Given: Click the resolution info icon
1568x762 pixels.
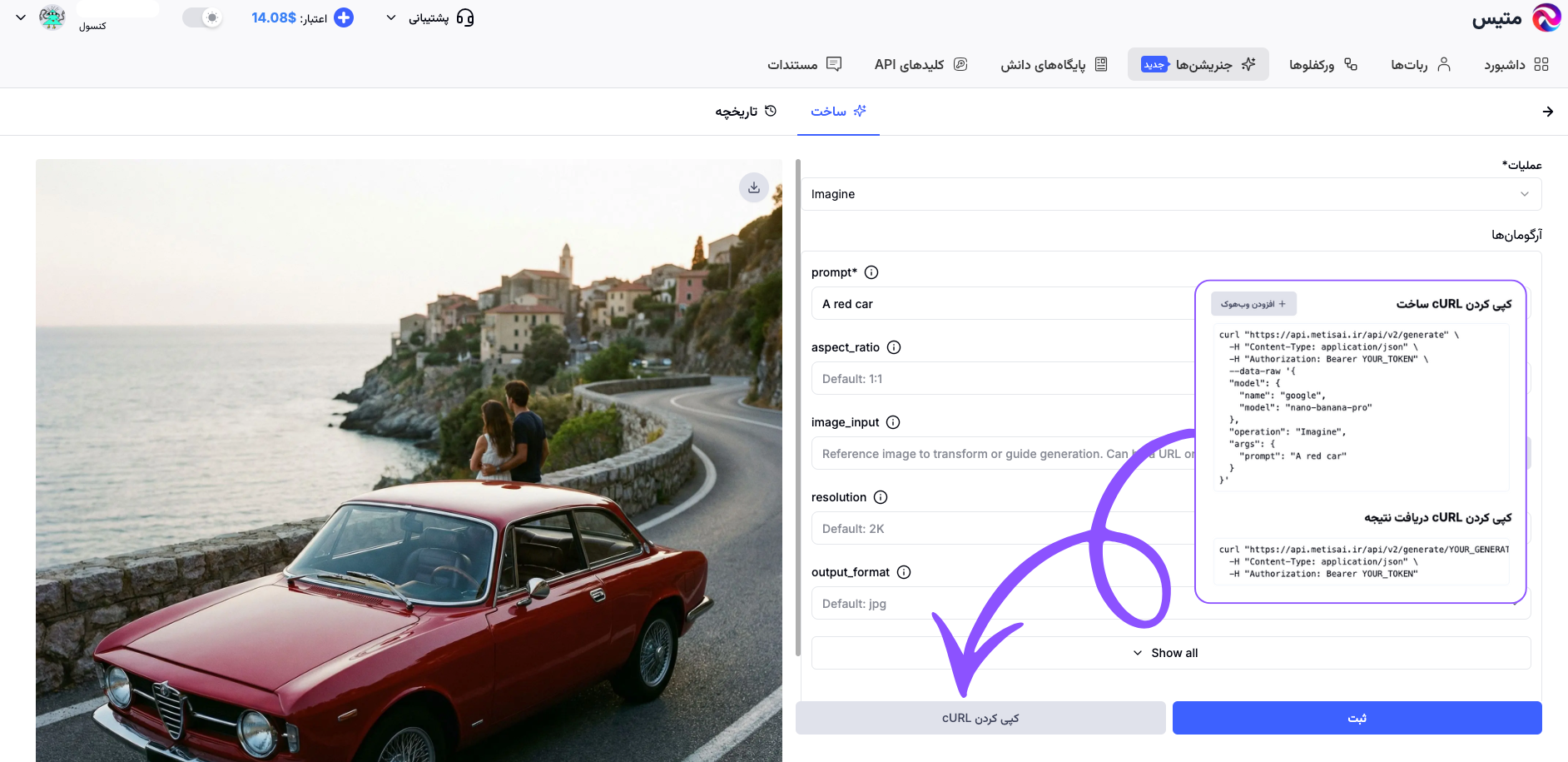Looking at the screenshot, I should [x=881, y=497].
